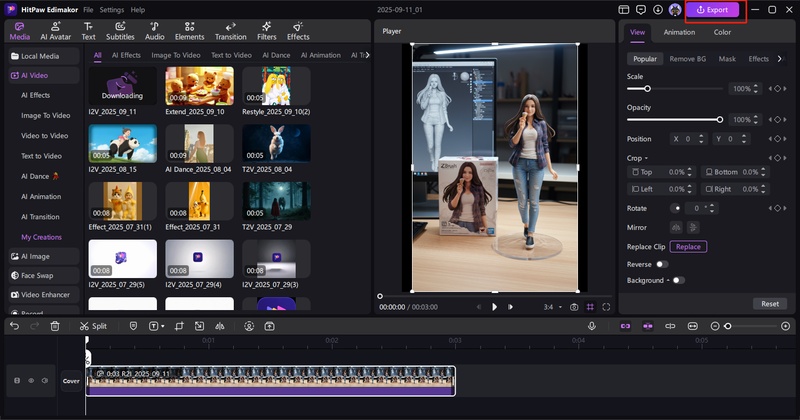Image resolution: width=800 pixels, height=420 pixels.
Task: Open the Settings menu
Action: tap(112, 10)
